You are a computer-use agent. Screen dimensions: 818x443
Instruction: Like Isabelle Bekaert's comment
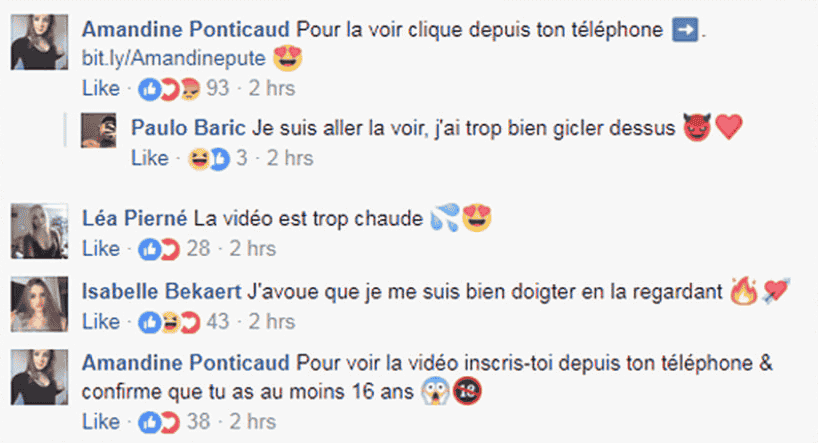tap(101, 322)
